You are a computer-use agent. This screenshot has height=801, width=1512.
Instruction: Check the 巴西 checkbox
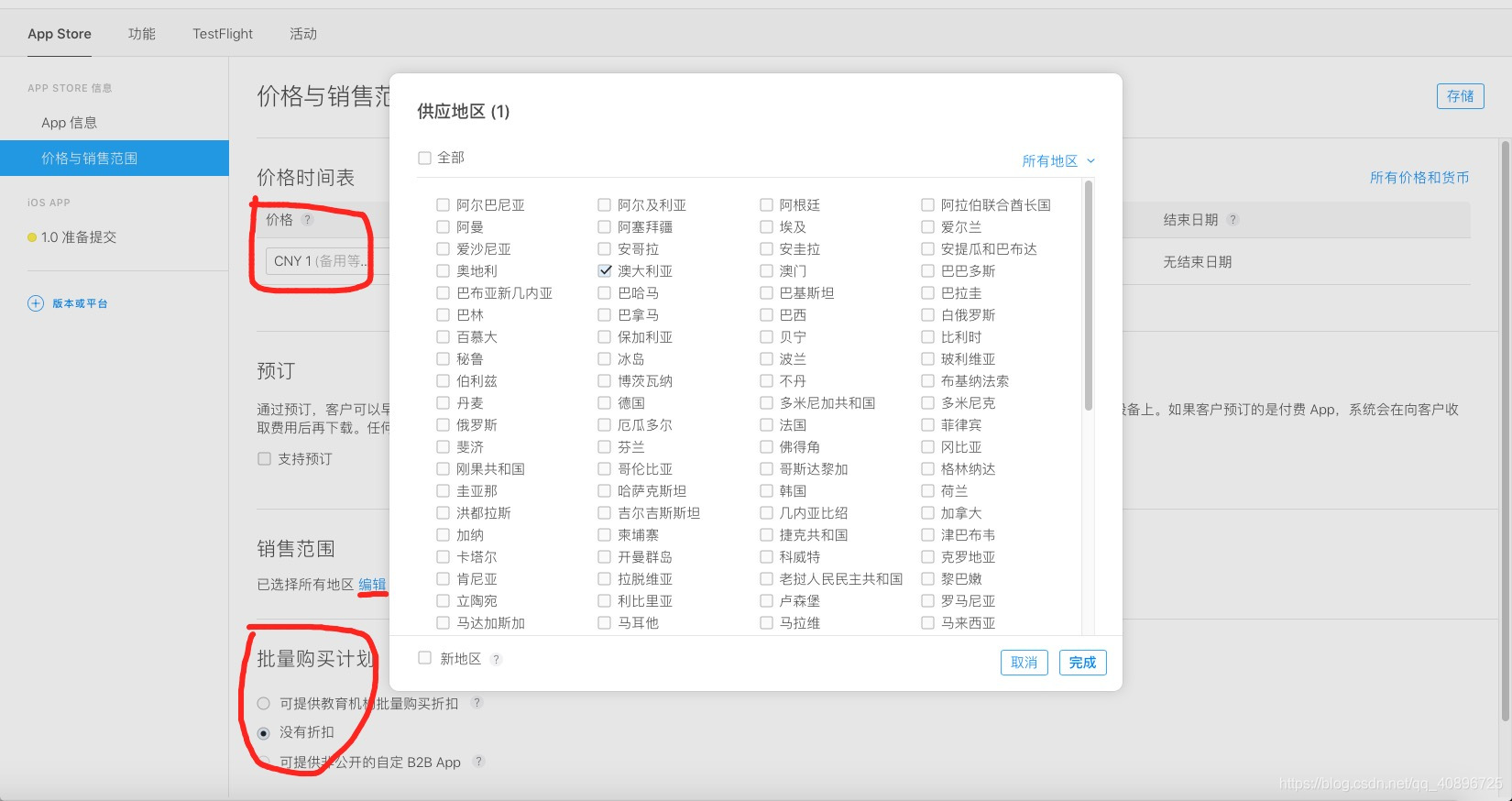[766, 314]
